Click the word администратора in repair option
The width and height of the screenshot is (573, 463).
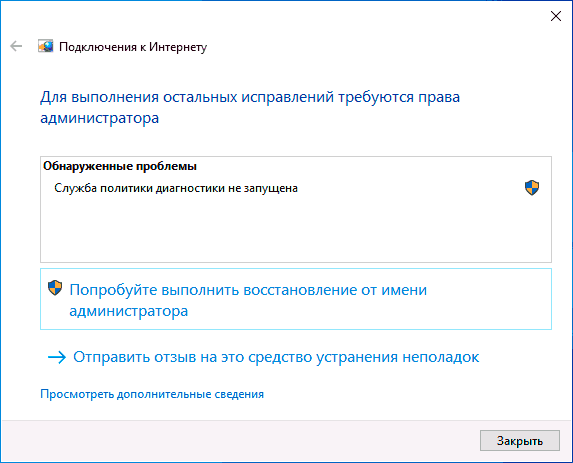[x=129, y=311]
